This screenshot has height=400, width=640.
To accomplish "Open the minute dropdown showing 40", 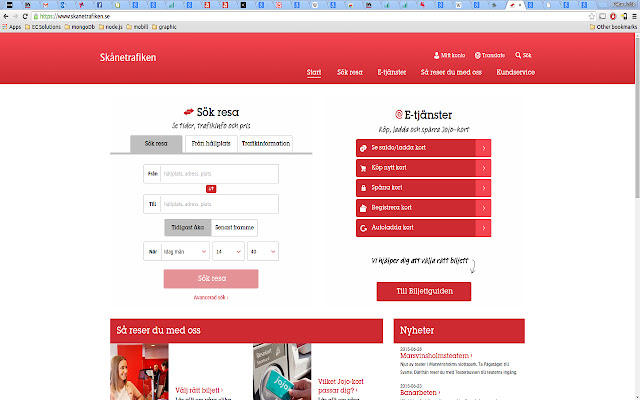I will [263, 251].
